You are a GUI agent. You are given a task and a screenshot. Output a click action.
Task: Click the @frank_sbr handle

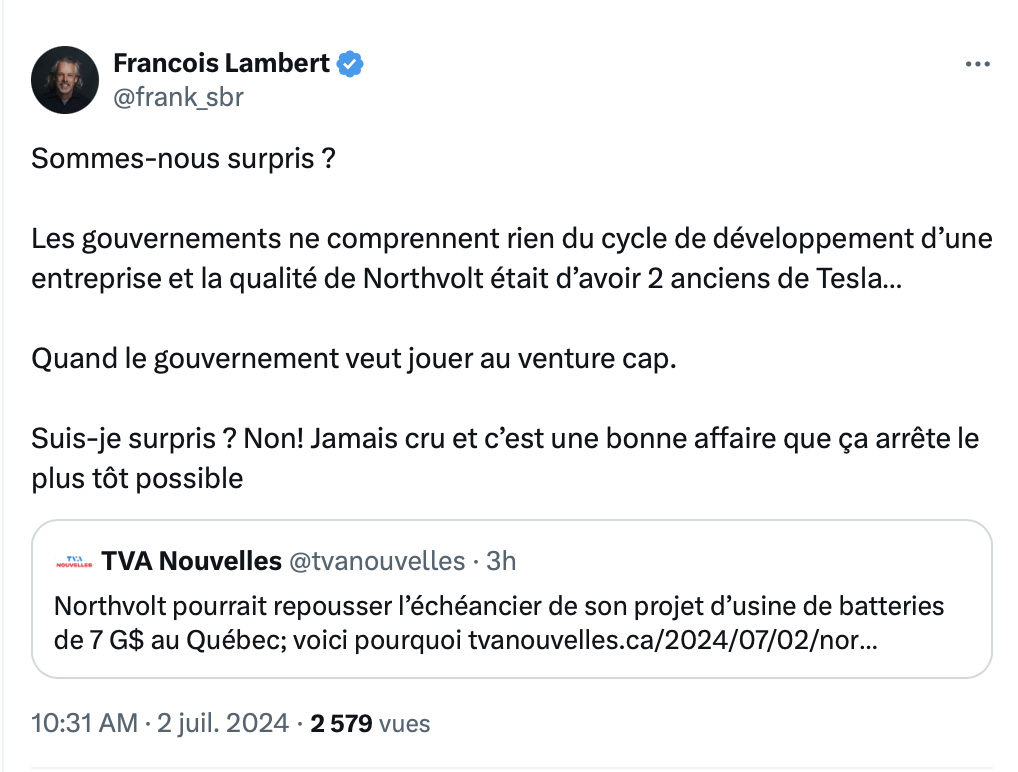[179, 97]
